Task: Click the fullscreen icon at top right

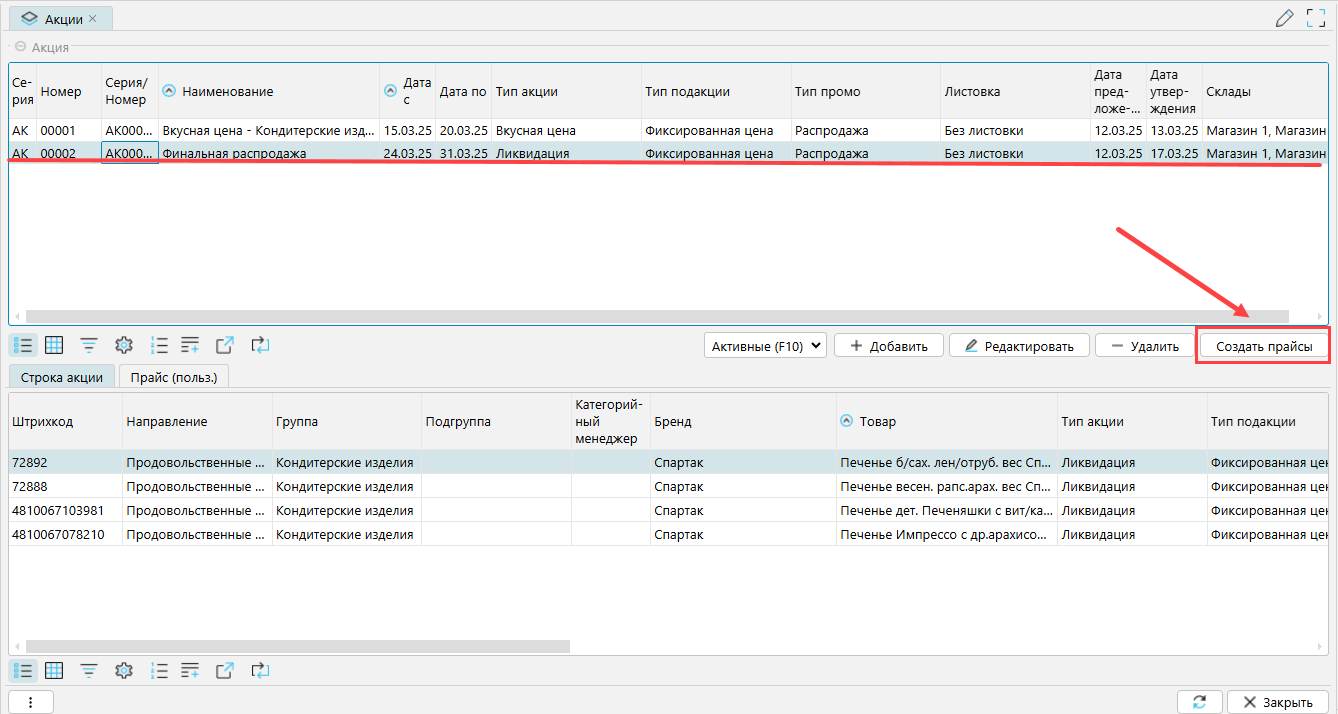Action: coord(1316,18)
